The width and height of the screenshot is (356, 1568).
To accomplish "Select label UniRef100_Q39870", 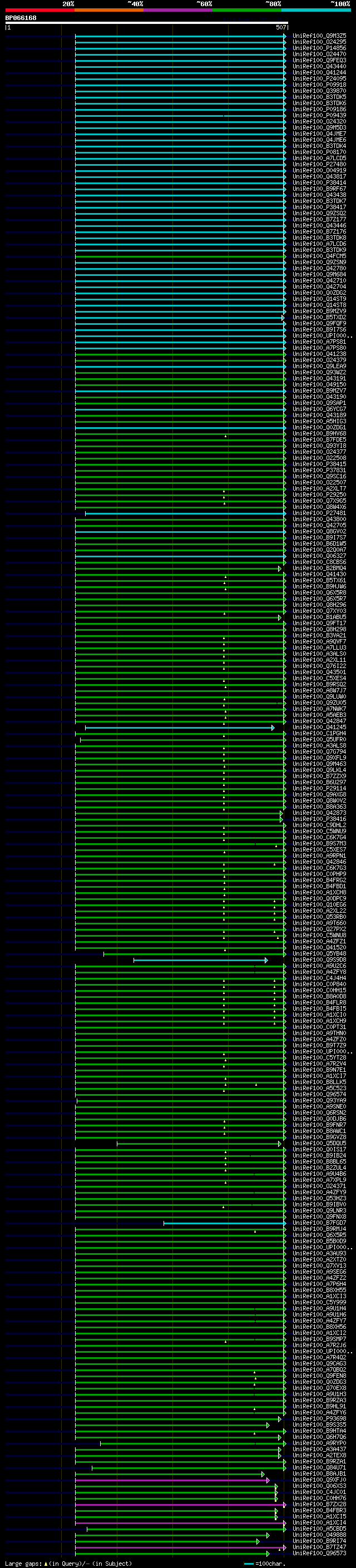I will pyautogui.click(x=319, y=91).
